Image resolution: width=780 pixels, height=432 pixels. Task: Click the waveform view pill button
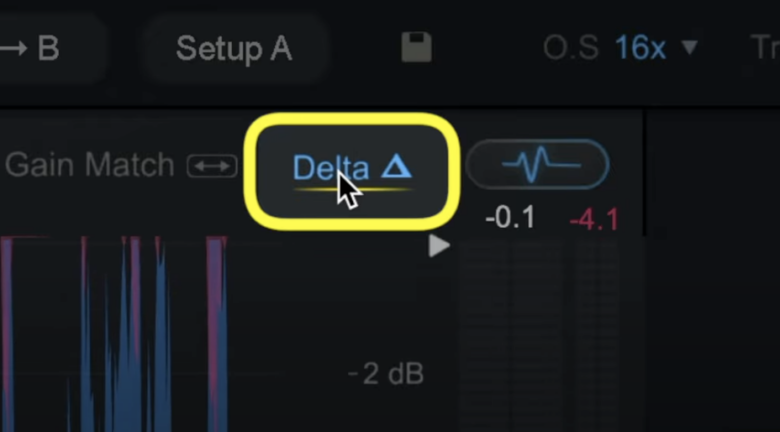click(537, 164)
